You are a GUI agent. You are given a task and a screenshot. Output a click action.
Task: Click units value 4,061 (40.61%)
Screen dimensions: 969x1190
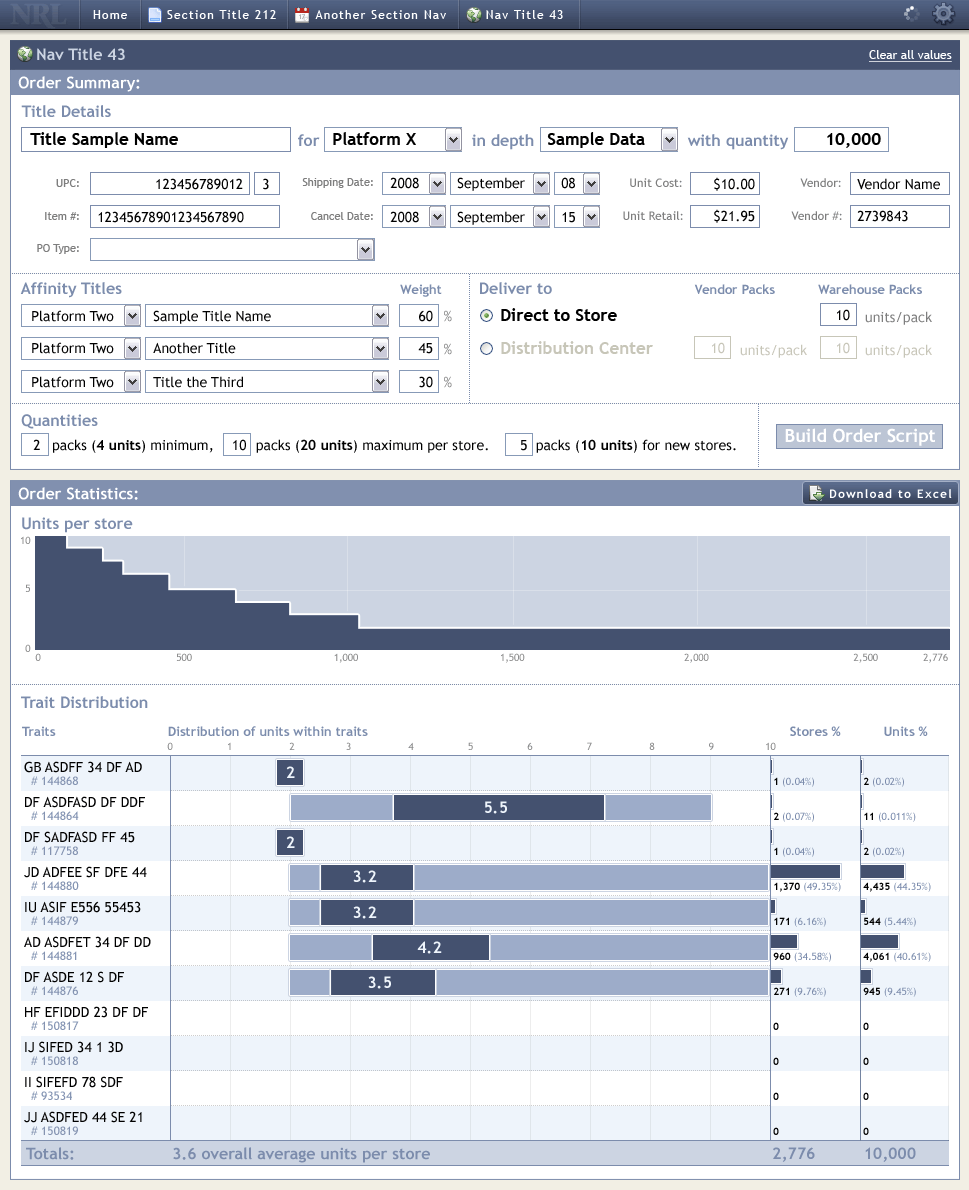(x=897, y=956)
